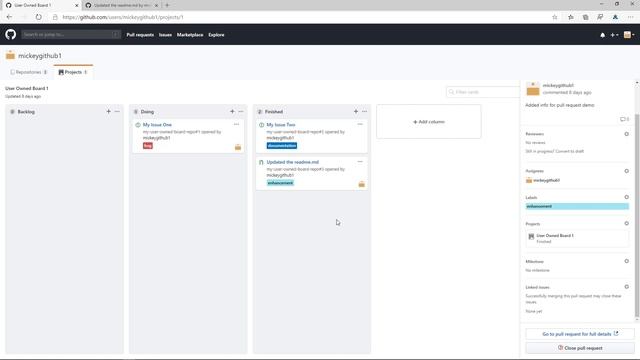Edit Linked issues with the gear icon

[627, 287]
